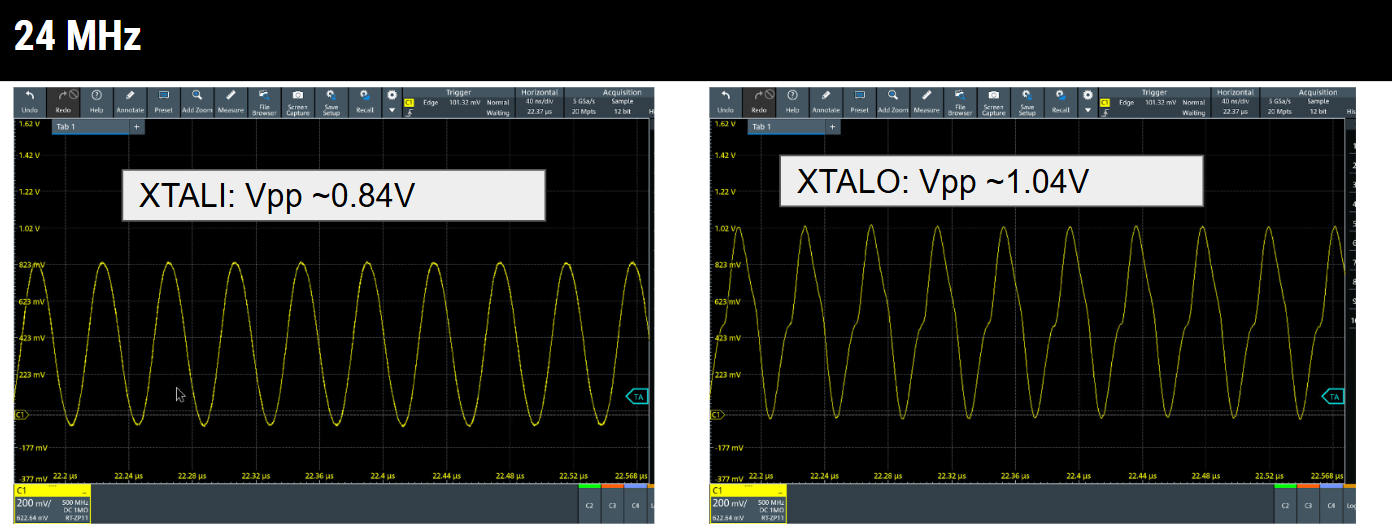This screenshot has height=532, width=1392.
Task: Click acquisition mode Sample in XTALO scope
Action: [x=1318, y=103]
